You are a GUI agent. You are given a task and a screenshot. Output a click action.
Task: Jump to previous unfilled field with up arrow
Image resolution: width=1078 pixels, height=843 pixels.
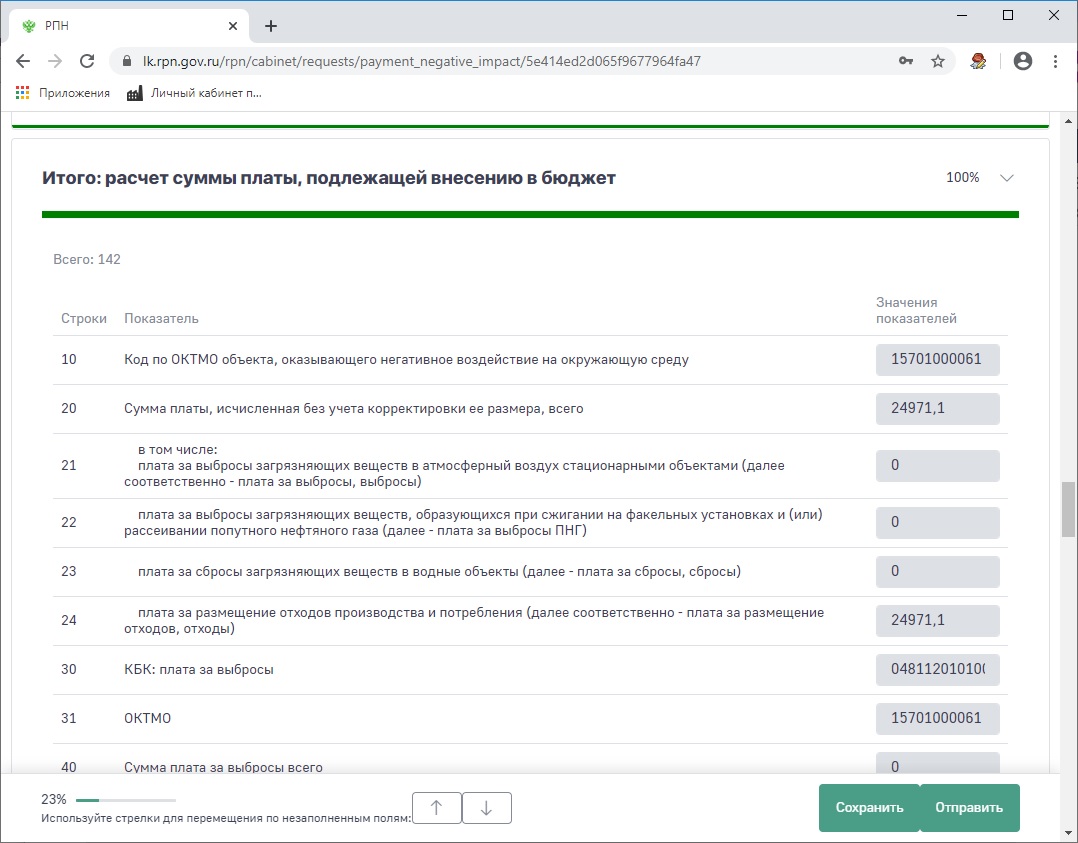tap(437, 808)
